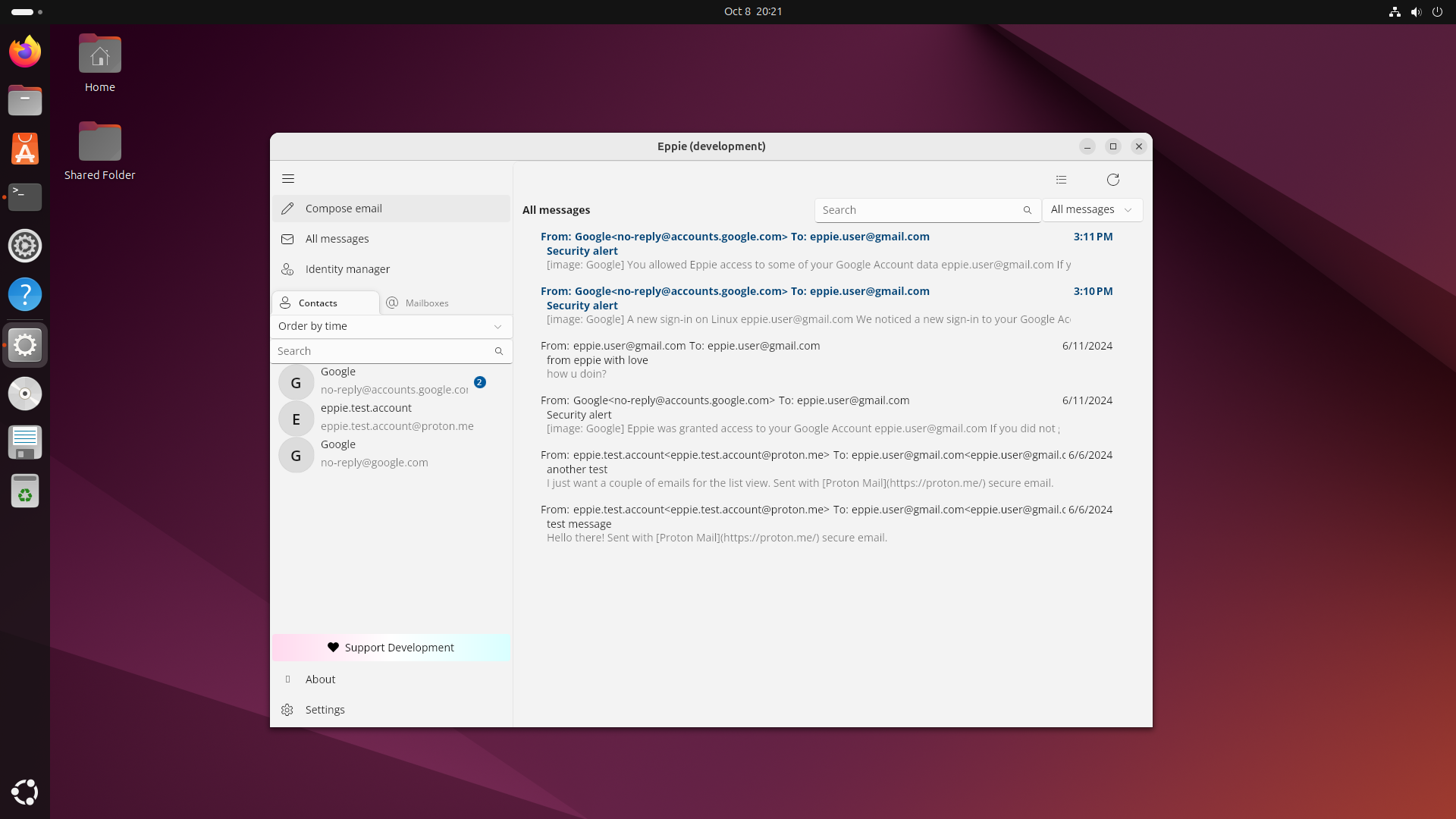Click the Support Development button
The height and width of the screenshot is (819, 1456).
coord(391,647)
